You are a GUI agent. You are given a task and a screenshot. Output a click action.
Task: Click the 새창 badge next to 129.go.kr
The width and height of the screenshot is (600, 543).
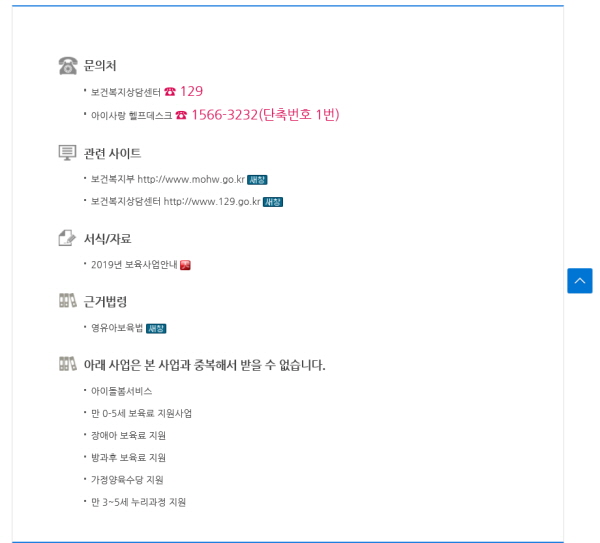[273, 202]
